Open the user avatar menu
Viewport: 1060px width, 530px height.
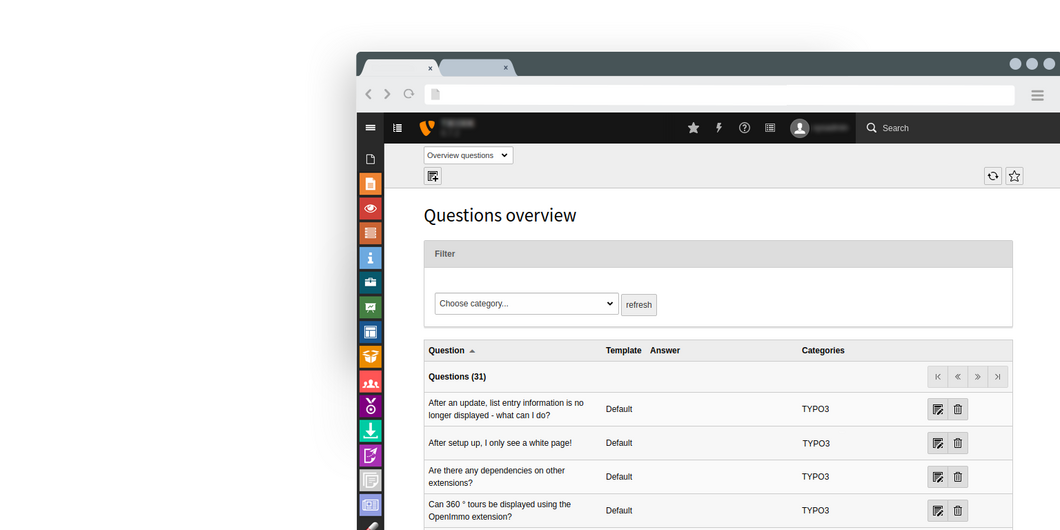(x=800, y=128)
